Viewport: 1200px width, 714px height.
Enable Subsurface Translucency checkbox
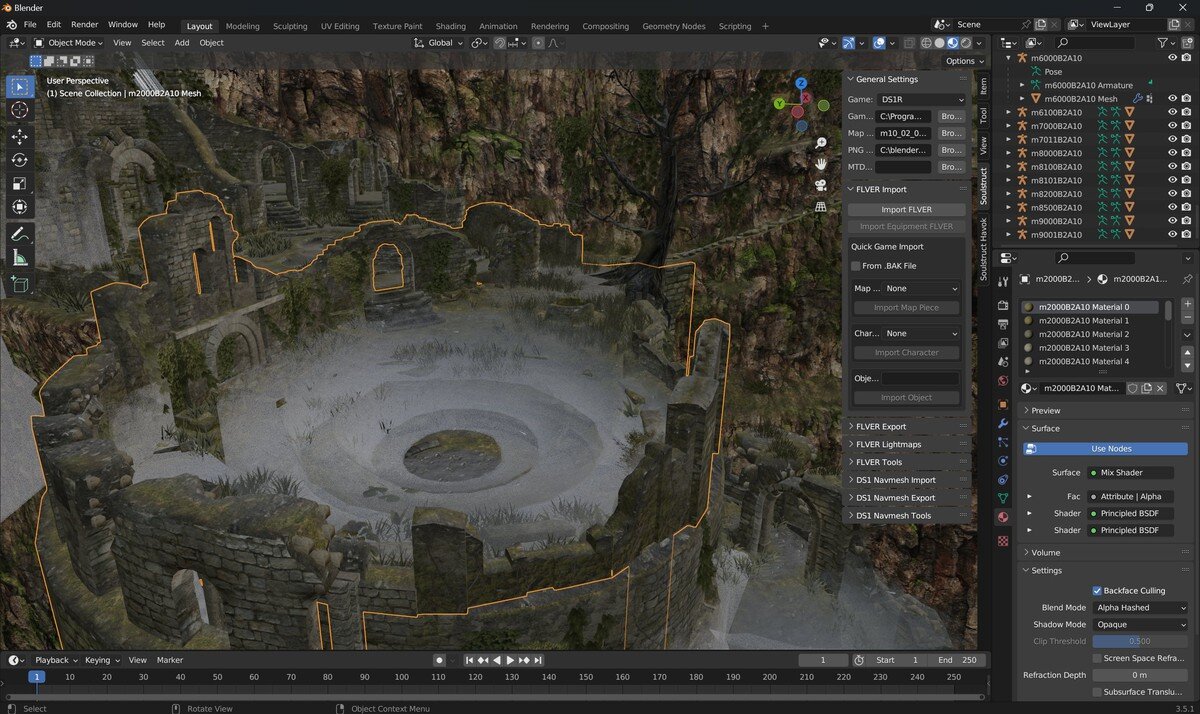pyautogui.click(x=1097, y=692)
